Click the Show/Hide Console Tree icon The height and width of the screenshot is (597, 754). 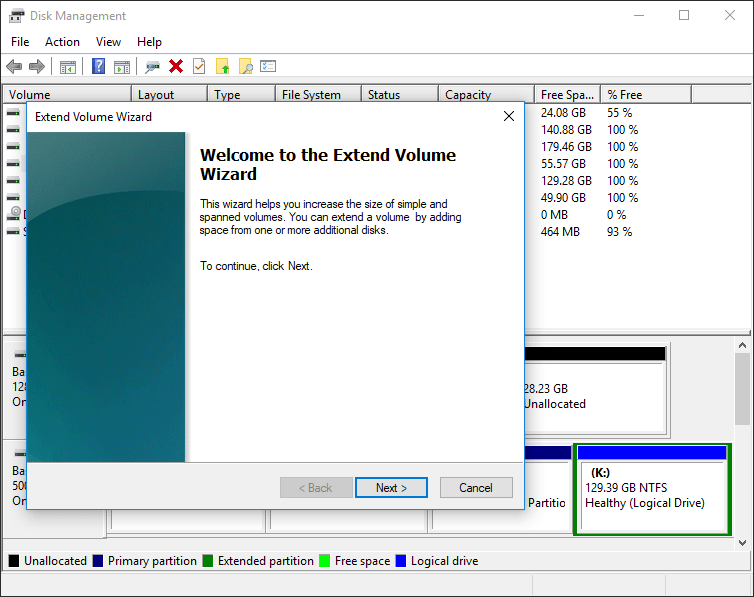point(68,67)
